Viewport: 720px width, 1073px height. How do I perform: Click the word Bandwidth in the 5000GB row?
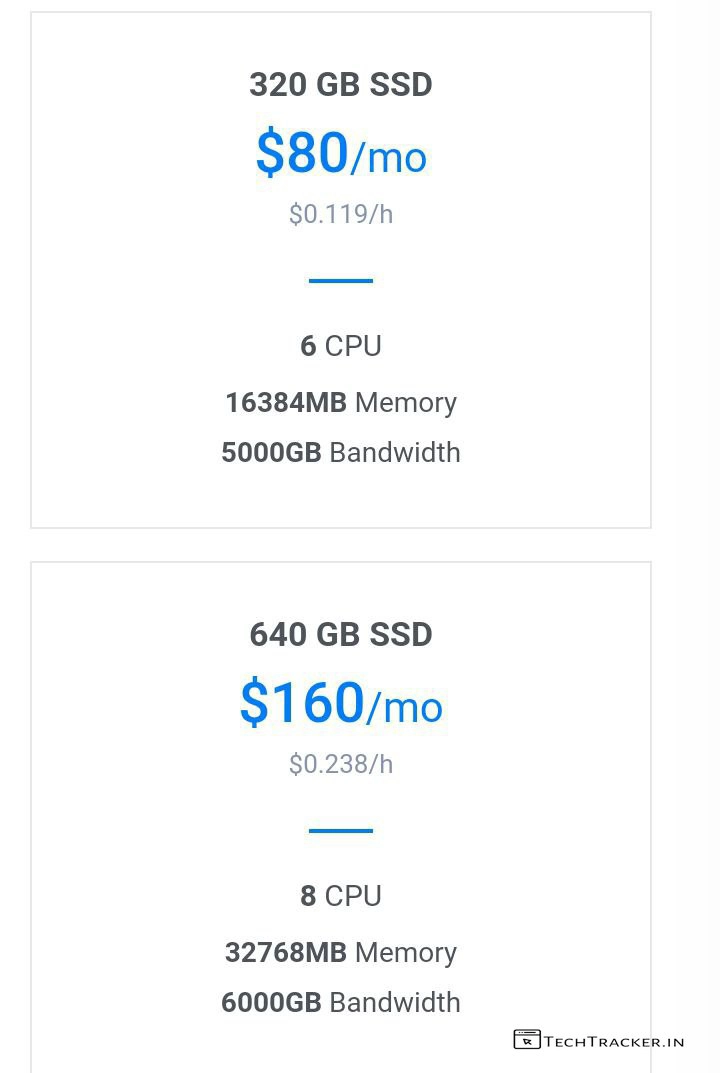[x=394, y=452]
